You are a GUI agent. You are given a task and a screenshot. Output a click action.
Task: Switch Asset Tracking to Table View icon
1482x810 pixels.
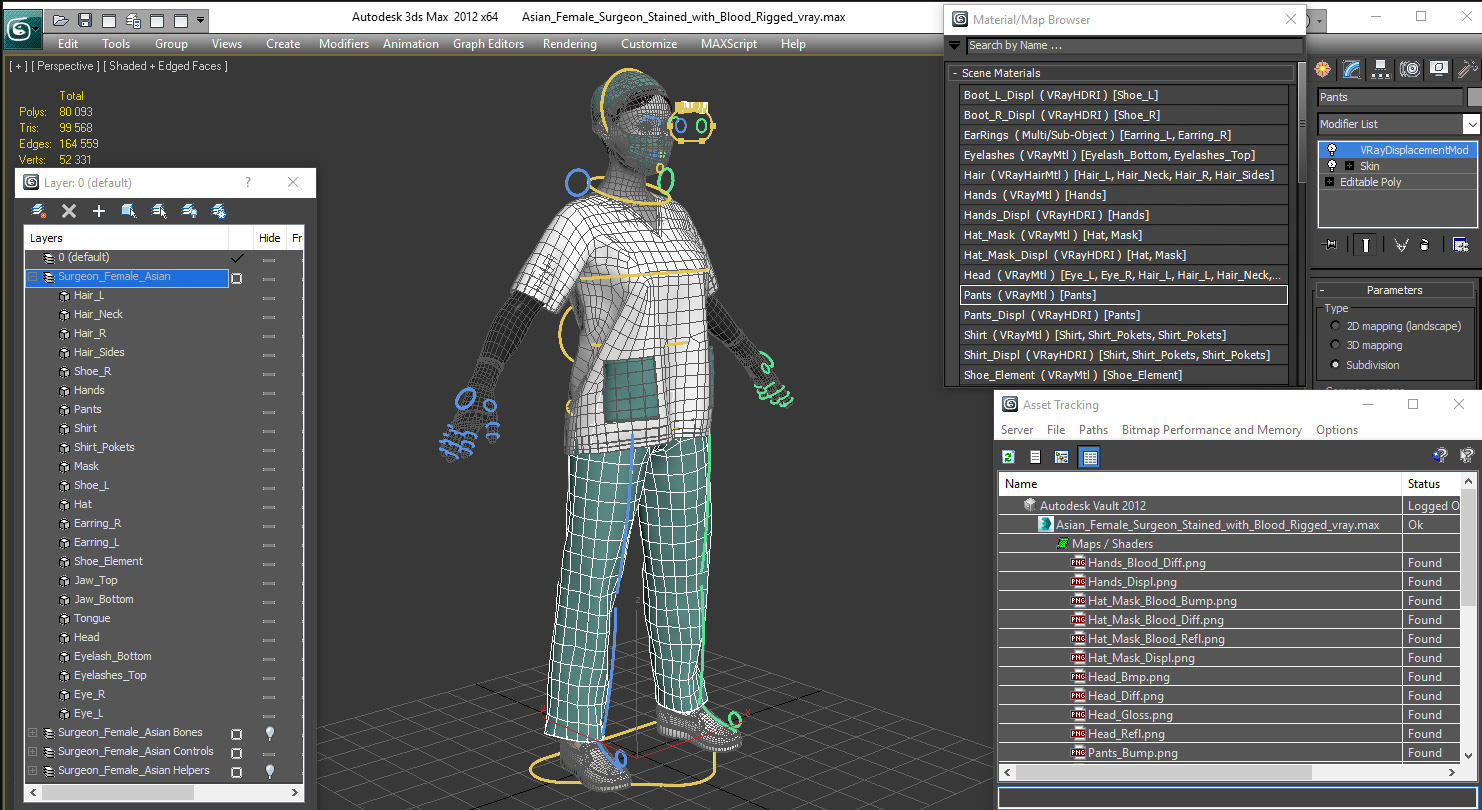pos(1089,457)
